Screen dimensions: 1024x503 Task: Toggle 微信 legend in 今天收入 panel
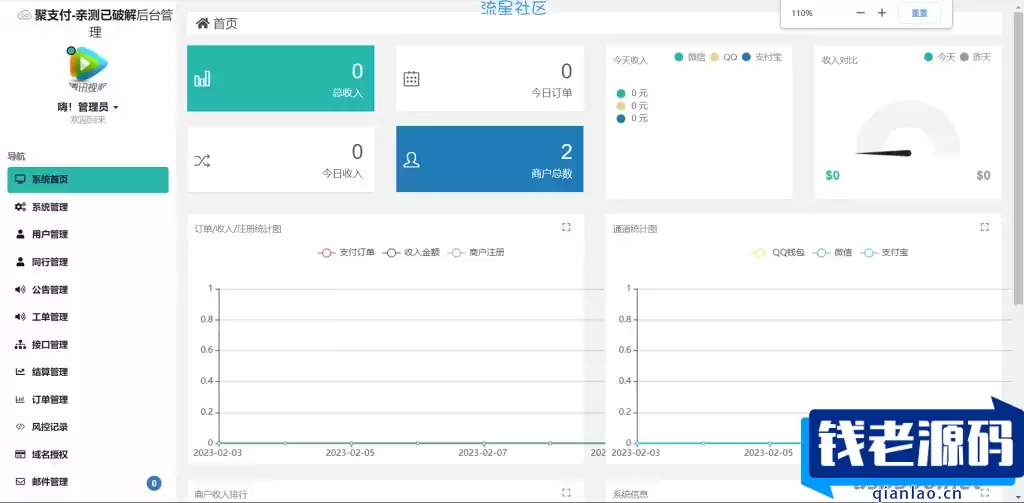pyautogui.click(x=690, y=57)
